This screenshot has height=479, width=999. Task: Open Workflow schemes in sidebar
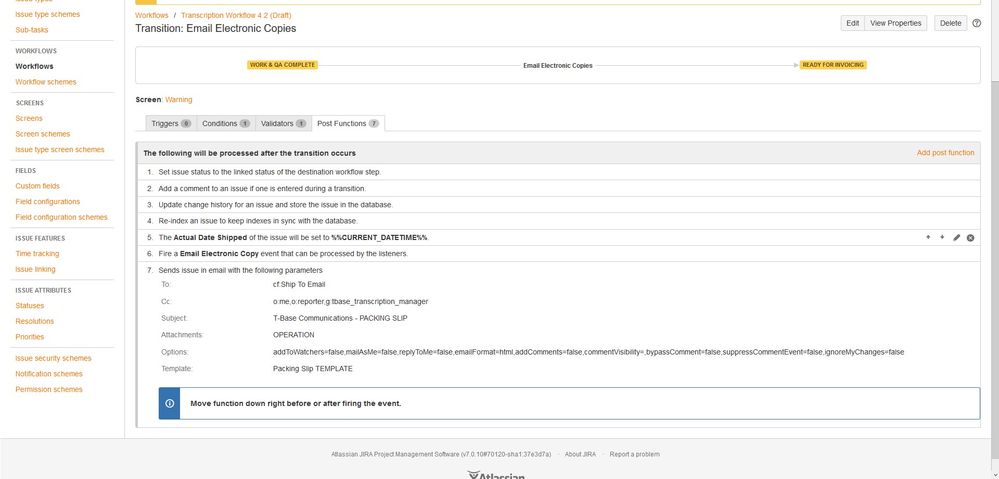point(46,82)
